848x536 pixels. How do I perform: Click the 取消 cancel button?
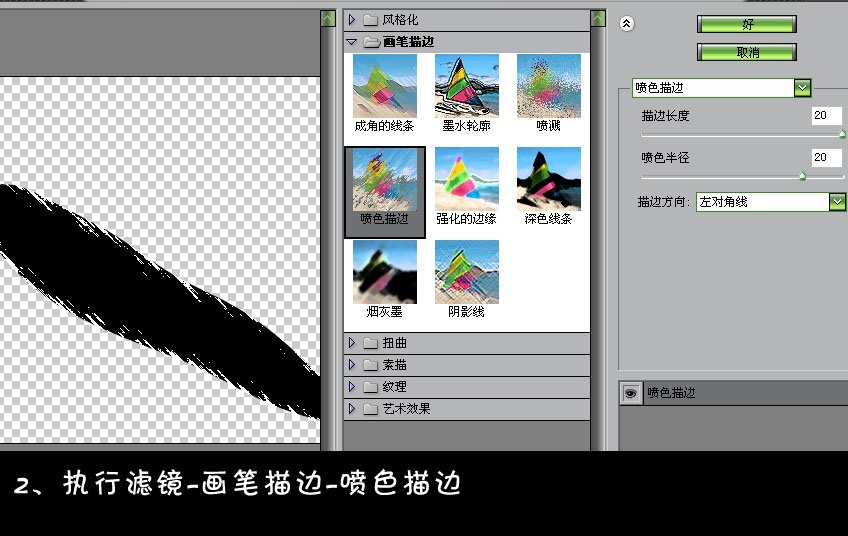(746, 52)
